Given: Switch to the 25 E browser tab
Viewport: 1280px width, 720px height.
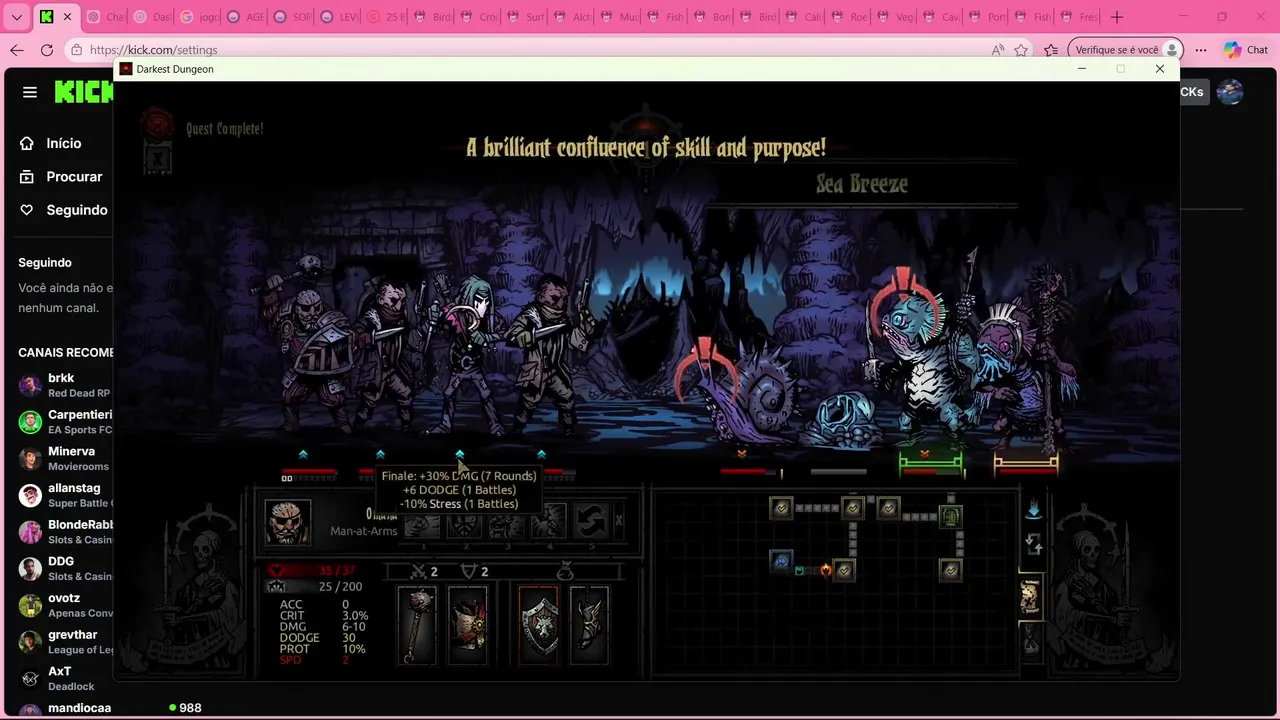Looking at the screenshot, I should point(385,17).
